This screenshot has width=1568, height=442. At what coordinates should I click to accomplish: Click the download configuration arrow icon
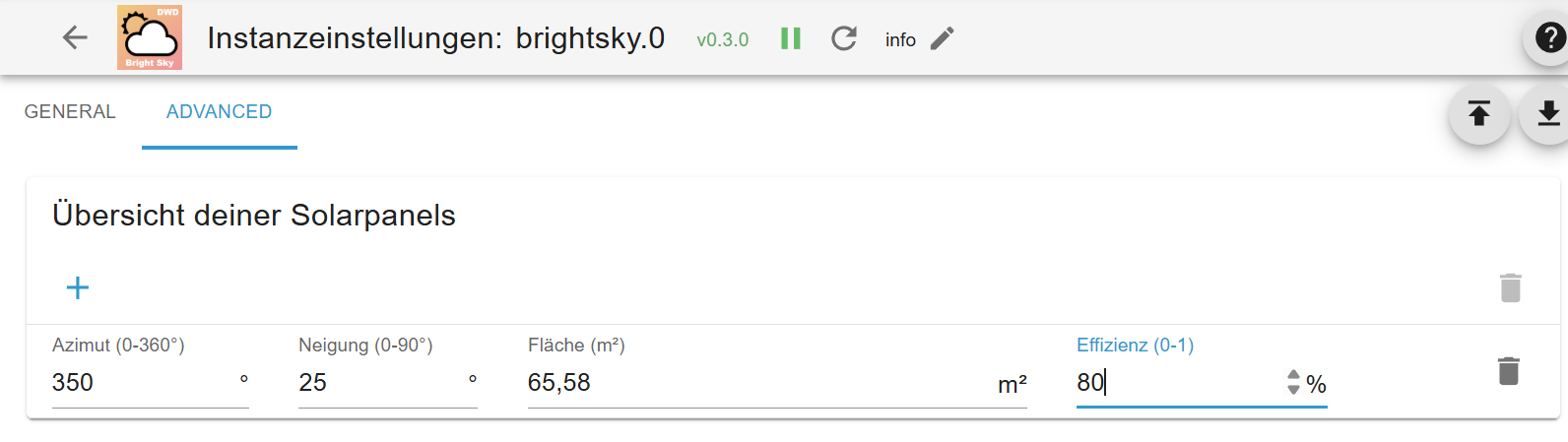pyautogui.click(x=1548, y=114)
